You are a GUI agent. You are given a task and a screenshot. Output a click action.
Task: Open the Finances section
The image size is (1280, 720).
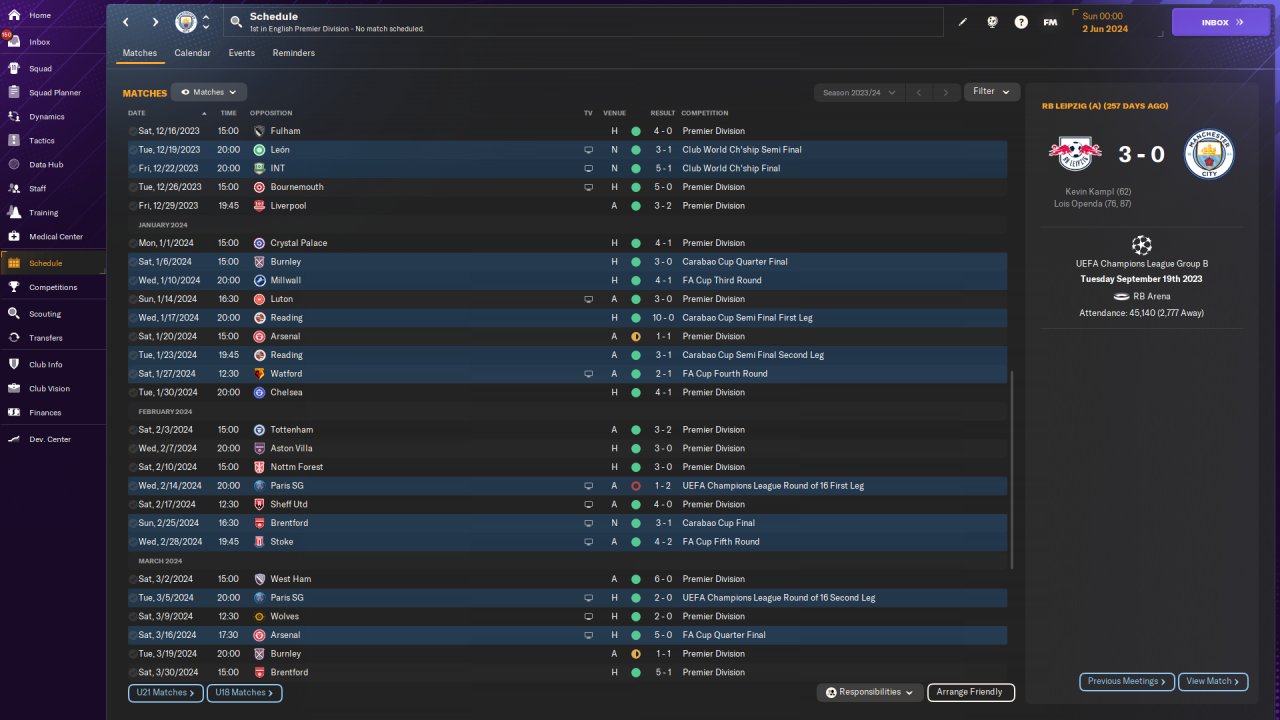[x=45, y=413]
